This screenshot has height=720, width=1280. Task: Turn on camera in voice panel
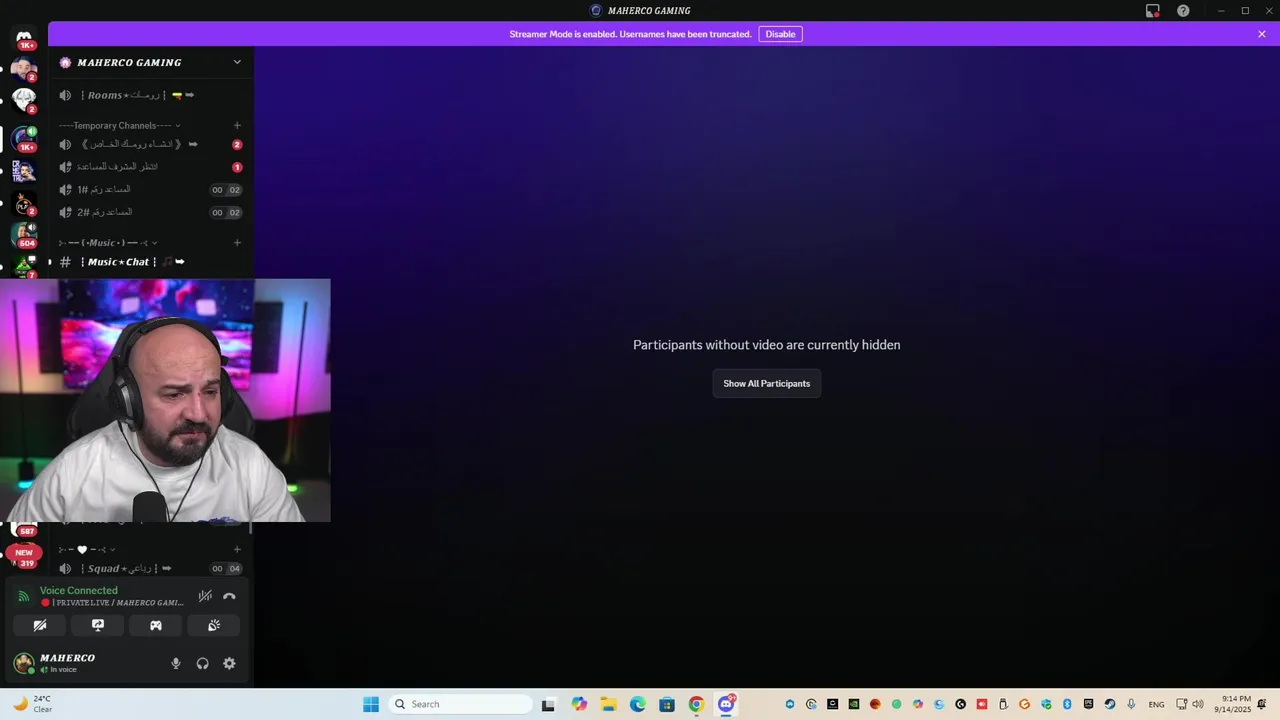click(x=40, y=625)
